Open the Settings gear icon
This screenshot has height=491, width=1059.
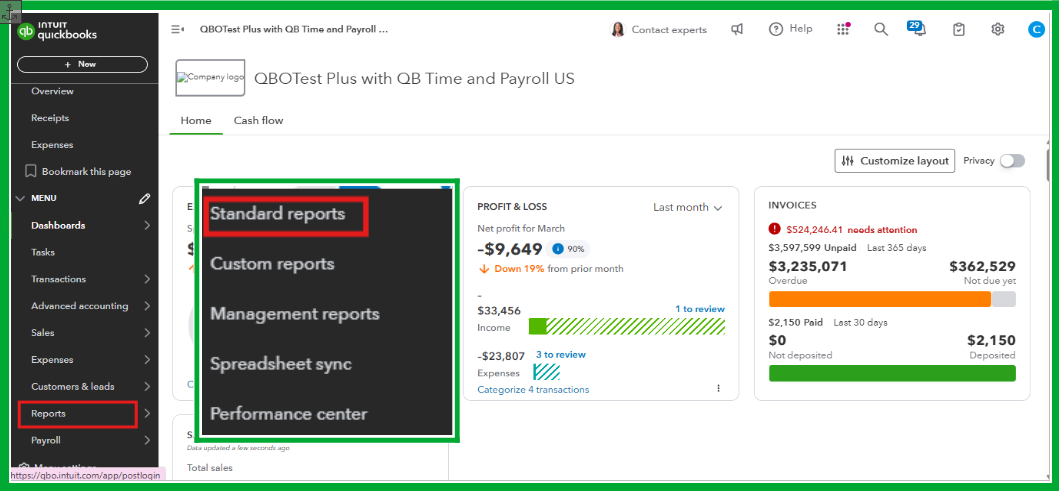coord(998,29)
